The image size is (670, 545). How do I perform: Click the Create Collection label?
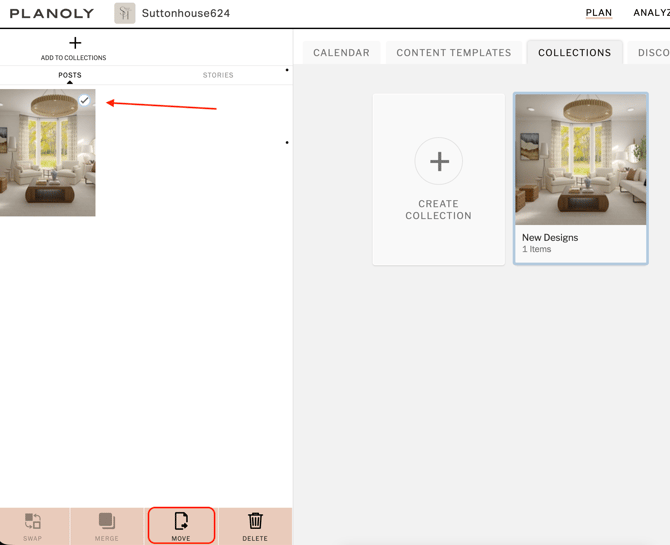439,209
